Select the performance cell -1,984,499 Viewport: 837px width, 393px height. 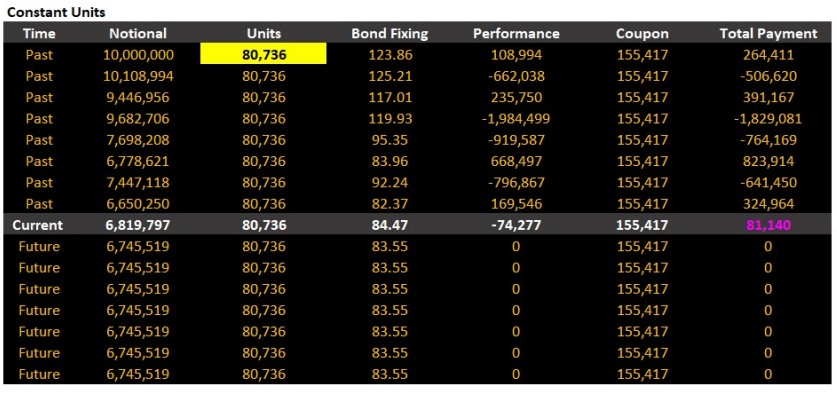click(516, 119)
